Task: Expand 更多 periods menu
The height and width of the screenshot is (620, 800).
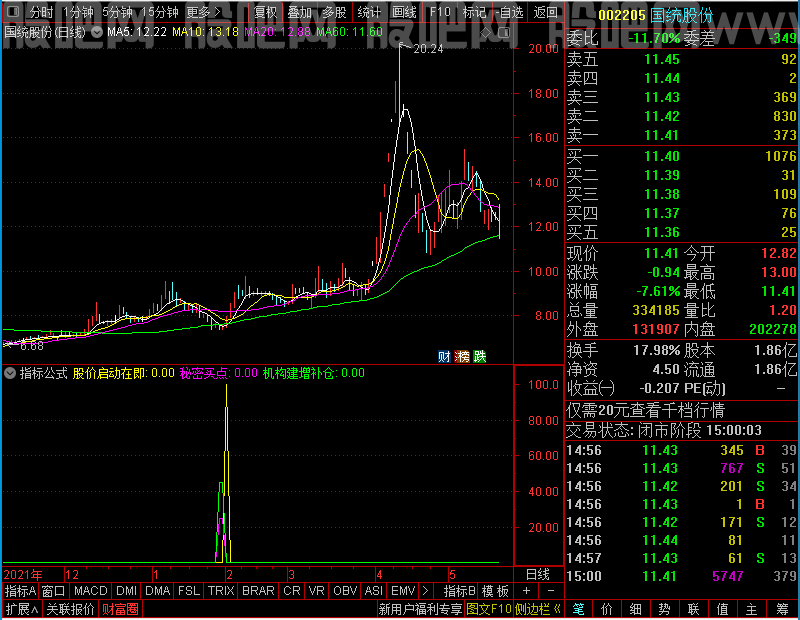Action: click(203, 12)
